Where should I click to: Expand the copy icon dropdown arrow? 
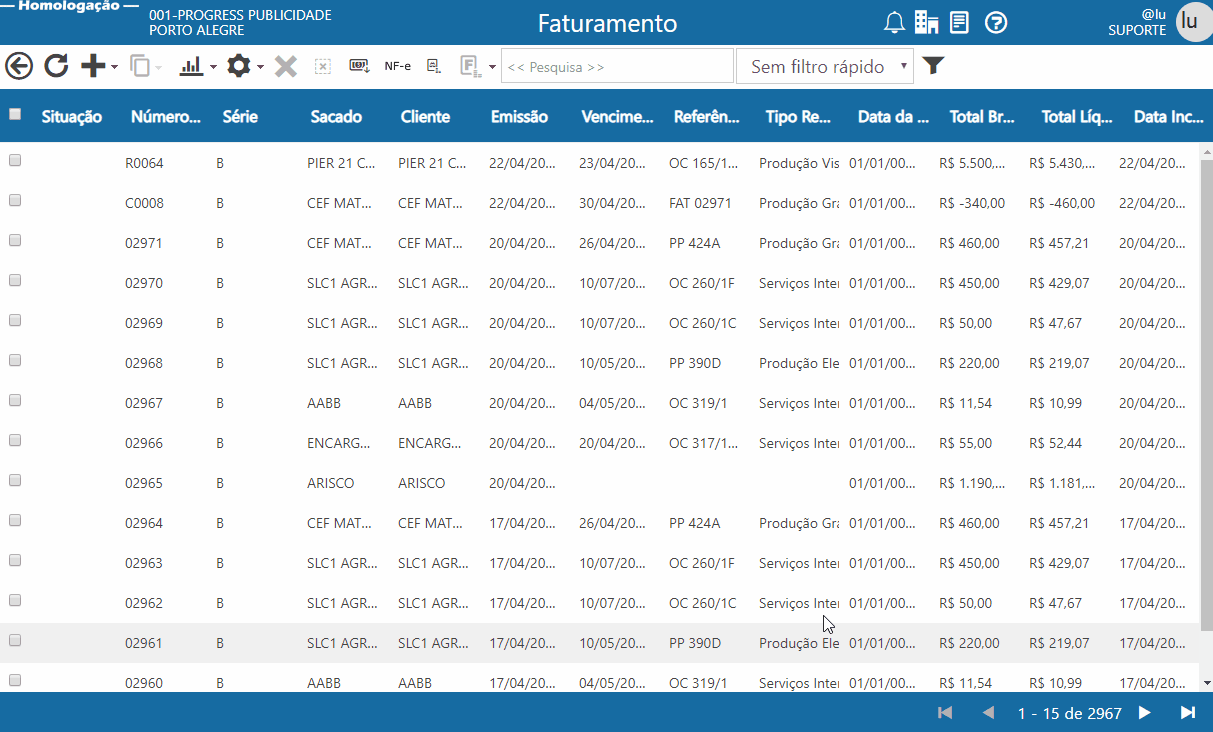[159, 67]
